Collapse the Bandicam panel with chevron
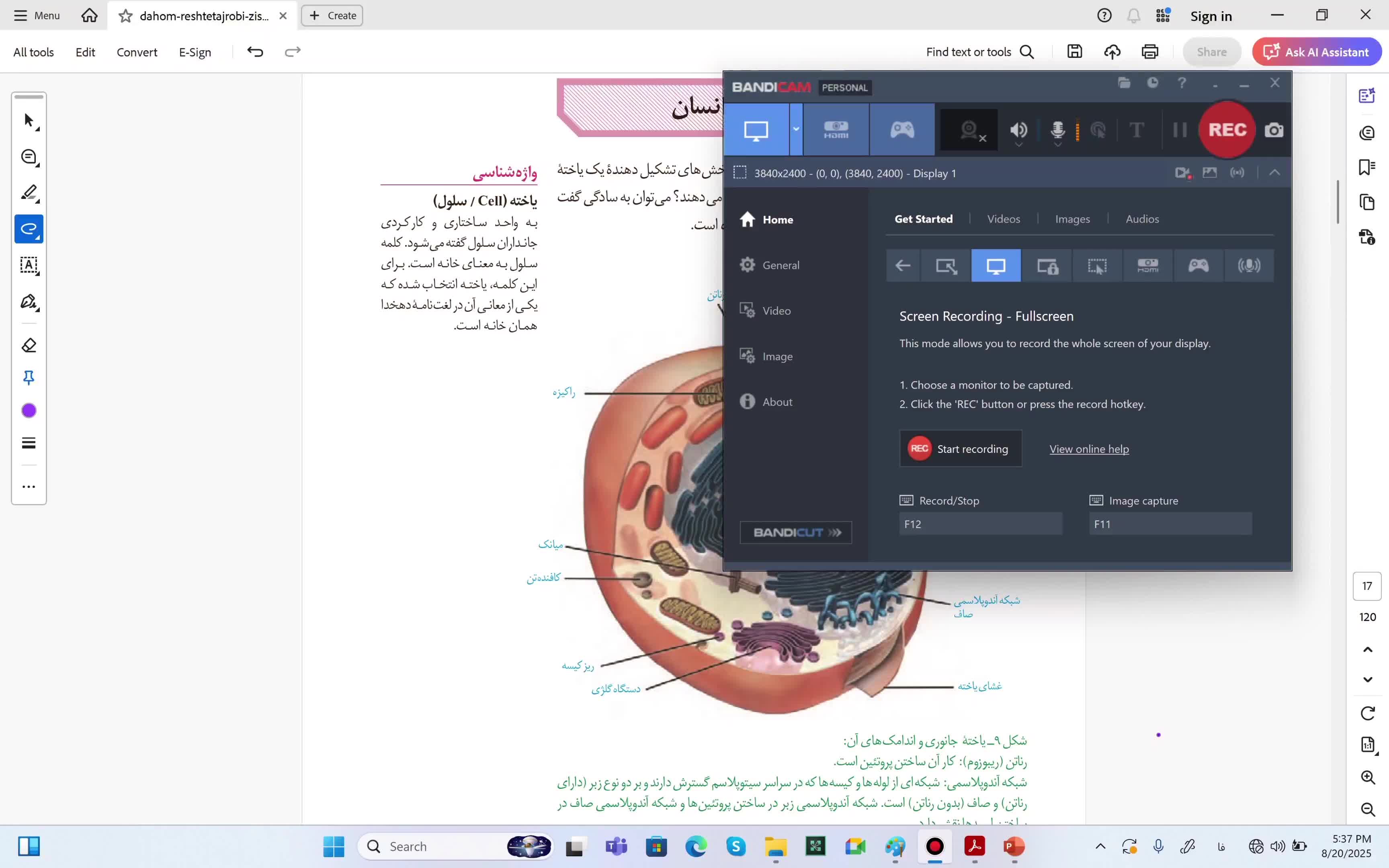Viewport: 1389px width, 868px height. tap(1274, 173)
